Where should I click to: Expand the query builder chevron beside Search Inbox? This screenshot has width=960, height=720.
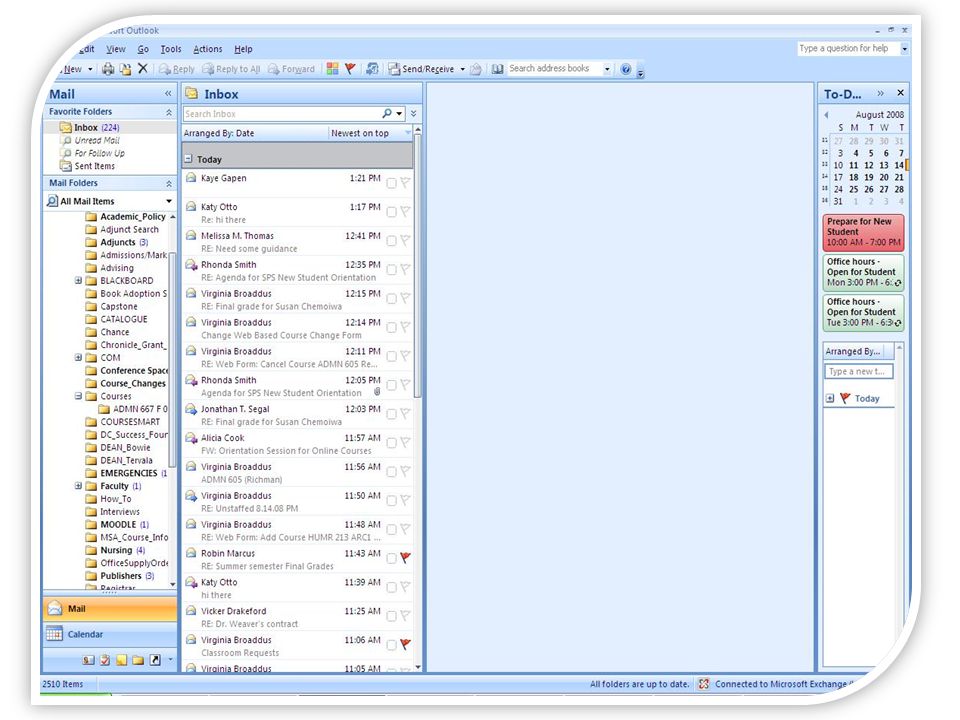[x=413, y=113]
